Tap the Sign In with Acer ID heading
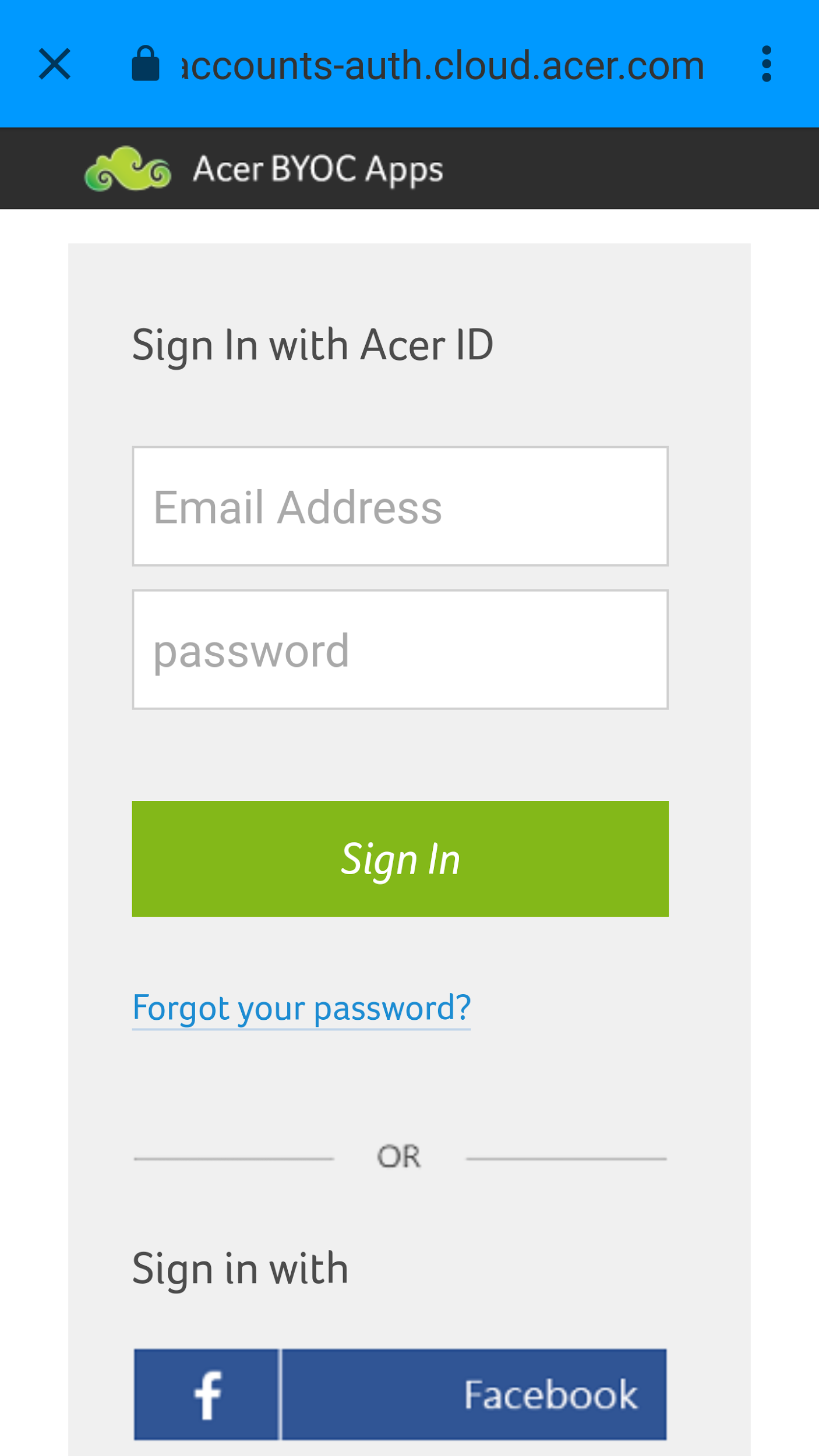819x1456 pixels. pos(313,346)
